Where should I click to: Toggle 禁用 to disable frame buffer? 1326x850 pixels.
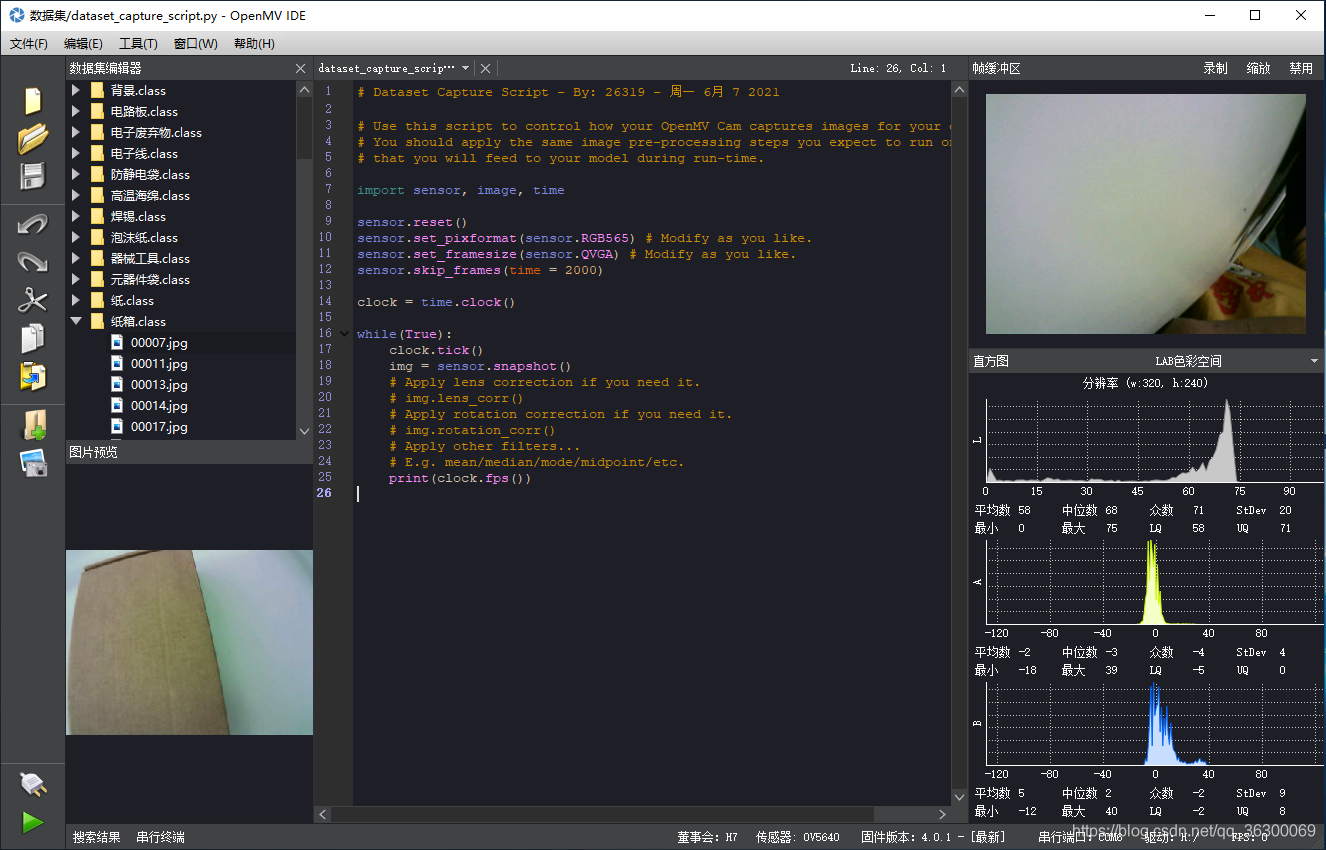[1301, 68]
